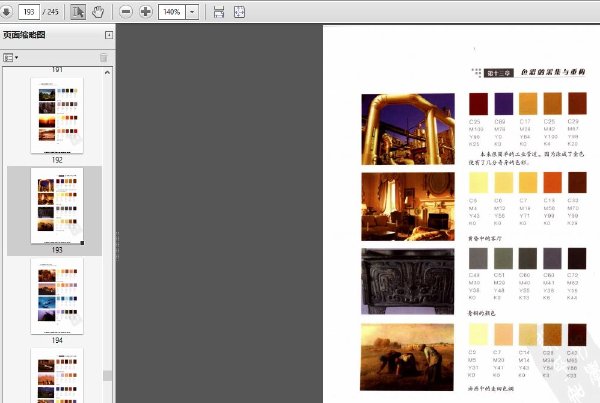The image size is (600, 403).
Task: Click the peach swatch in fourth row
Action: pos(504,334)
